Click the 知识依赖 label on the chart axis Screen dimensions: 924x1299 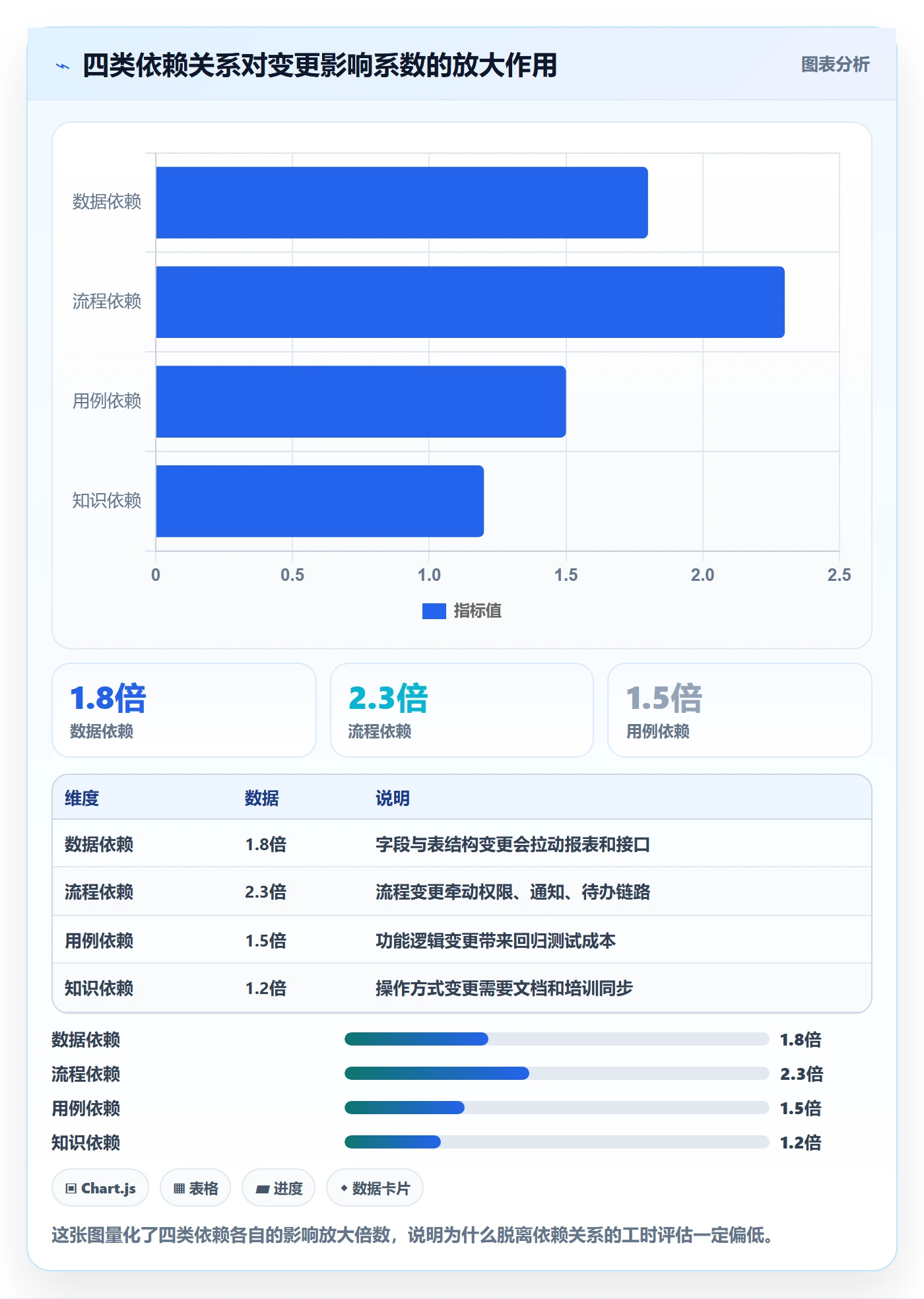click(107, 501)
